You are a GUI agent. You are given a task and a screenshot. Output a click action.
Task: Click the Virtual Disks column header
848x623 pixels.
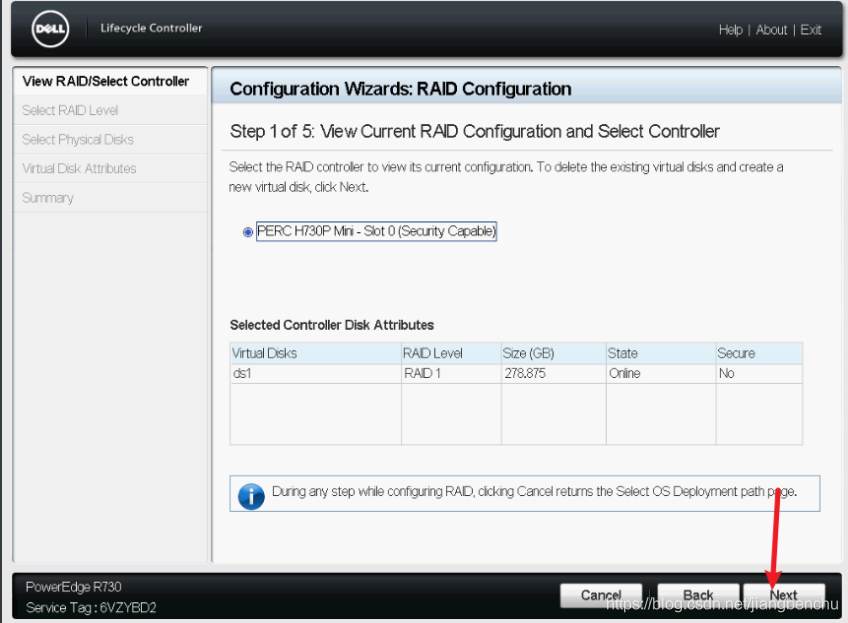tap(315, 353)
